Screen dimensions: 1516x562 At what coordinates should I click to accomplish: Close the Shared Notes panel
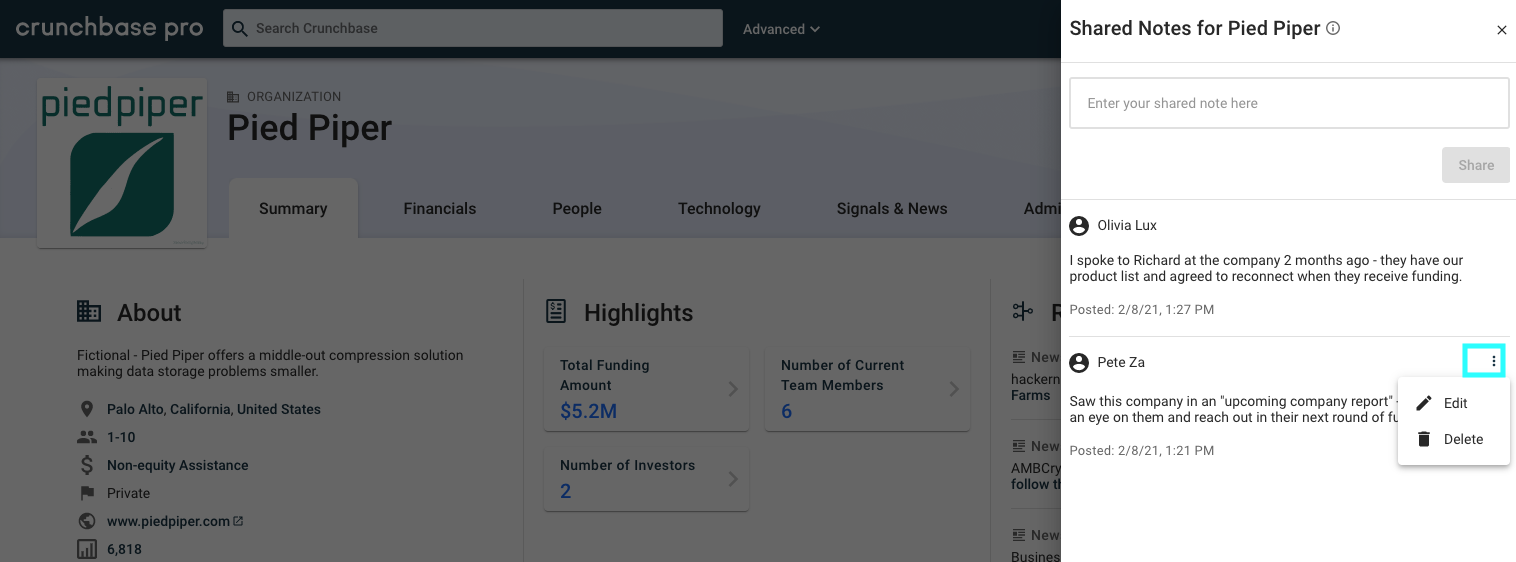pos(1501,30)
